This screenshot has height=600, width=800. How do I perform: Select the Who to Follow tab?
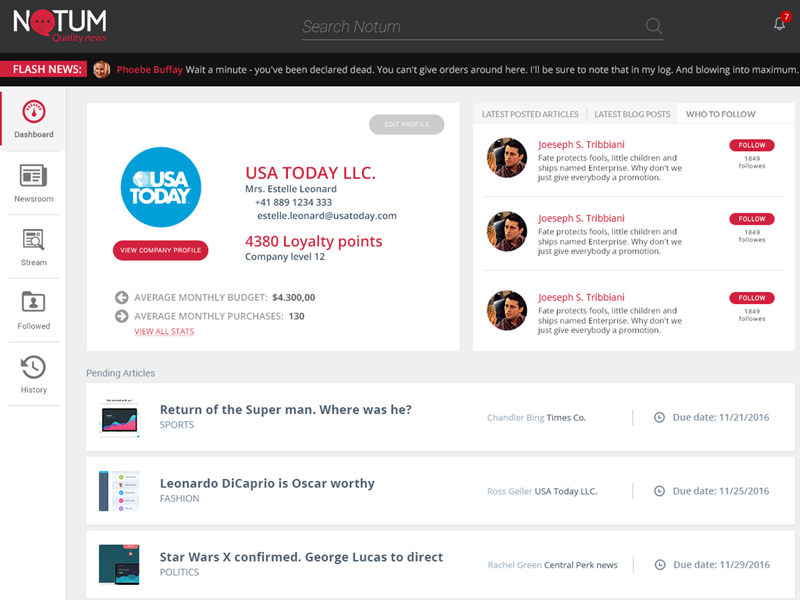point(720,113)
